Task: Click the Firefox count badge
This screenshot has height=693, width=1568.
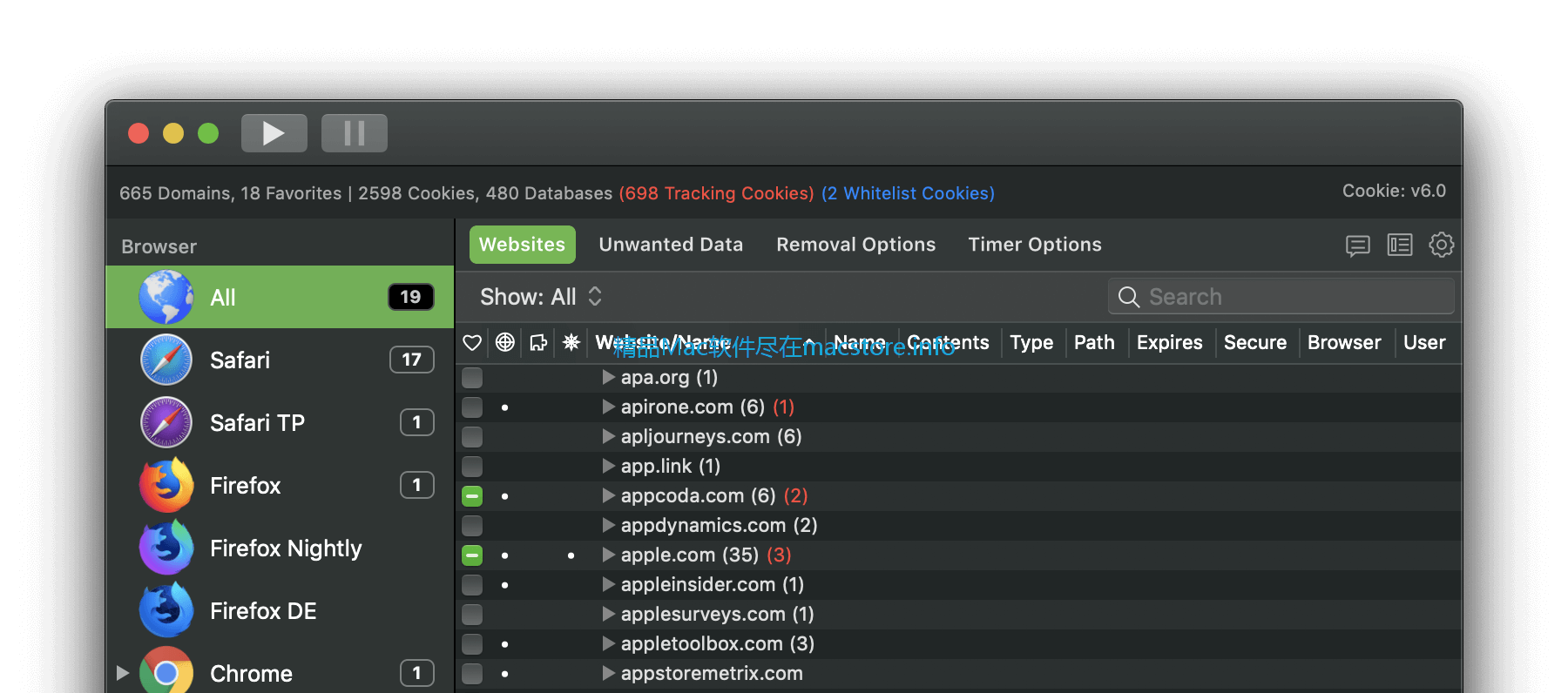Action: (x=416, y=485)
